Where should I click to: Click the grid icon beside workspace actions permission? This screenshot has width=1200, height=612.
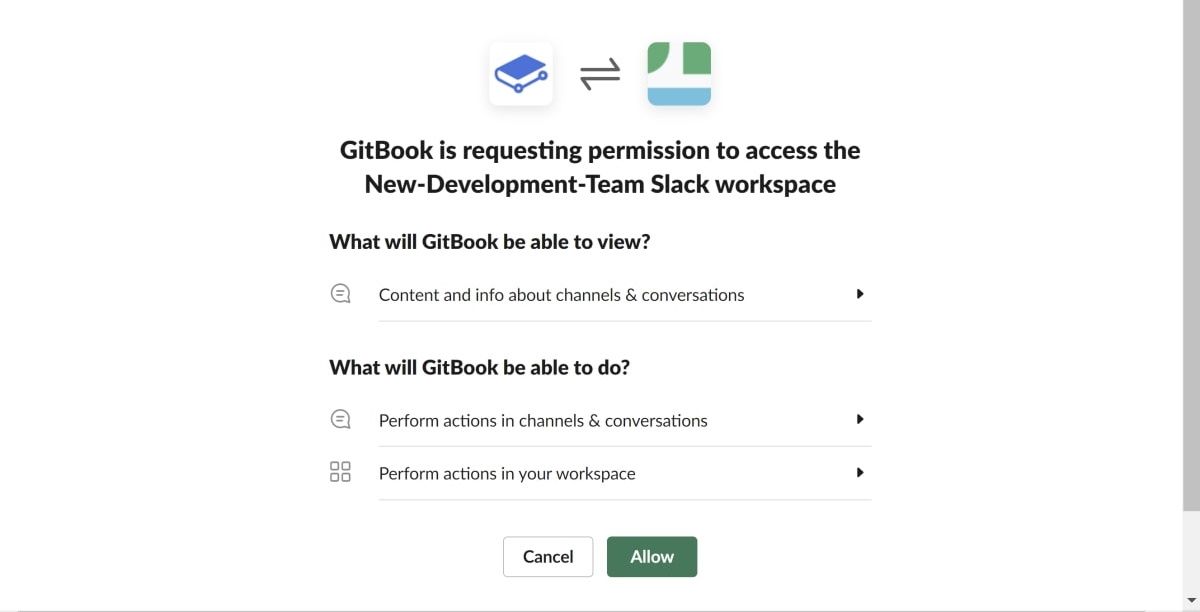(340, 471)
